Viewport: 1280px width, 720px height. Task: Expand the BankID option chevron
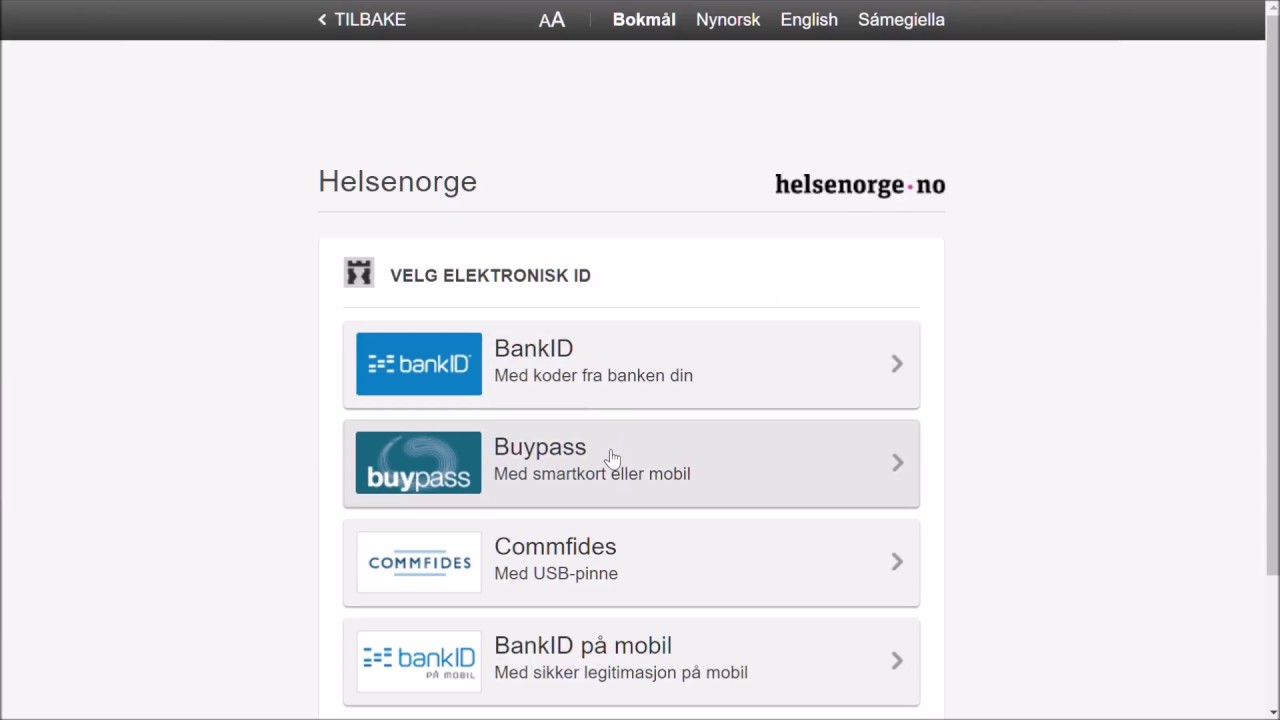897,364
